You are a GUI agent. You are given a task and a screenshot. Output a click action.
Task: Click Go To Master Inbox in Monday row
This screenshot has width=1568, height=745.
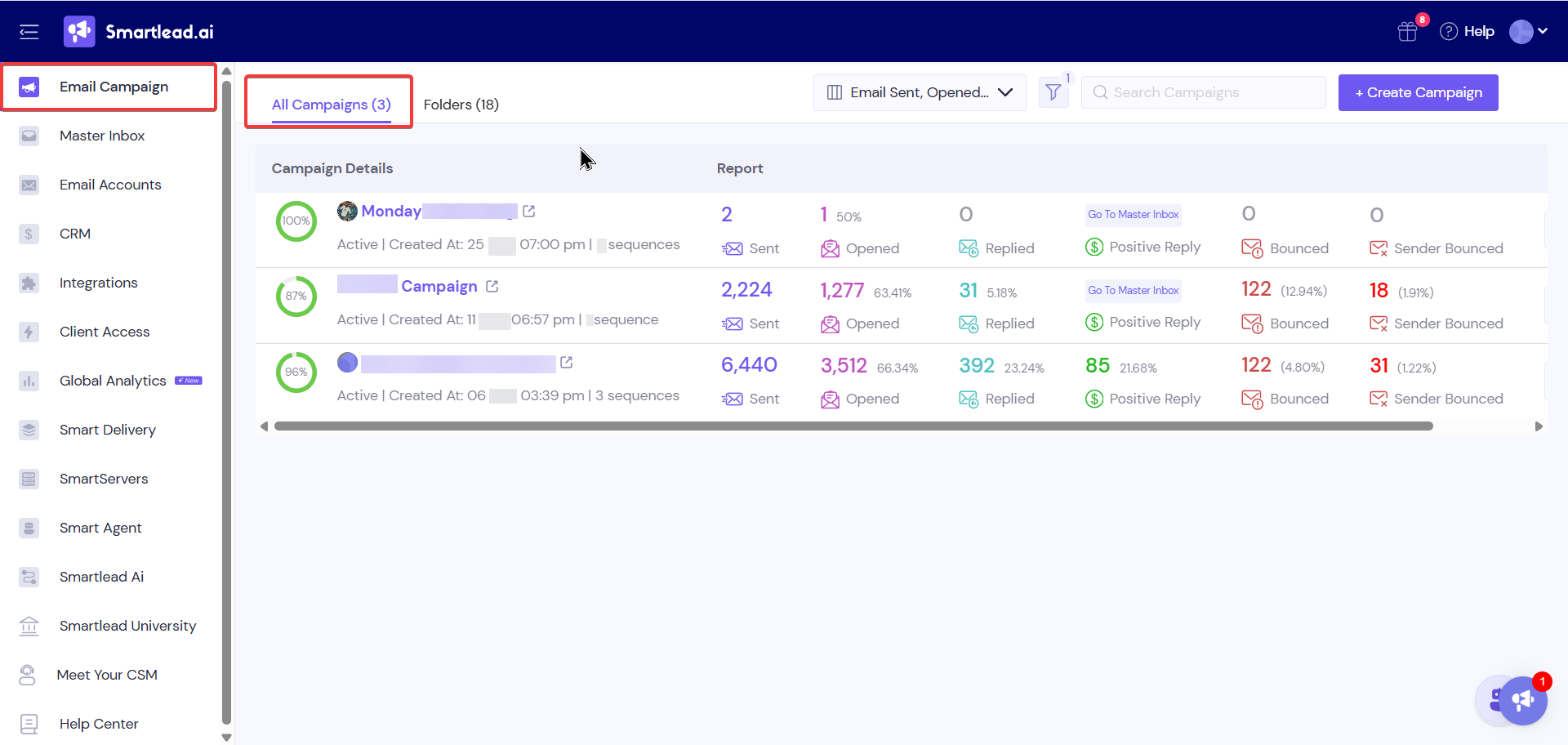tap(1133, 215)
